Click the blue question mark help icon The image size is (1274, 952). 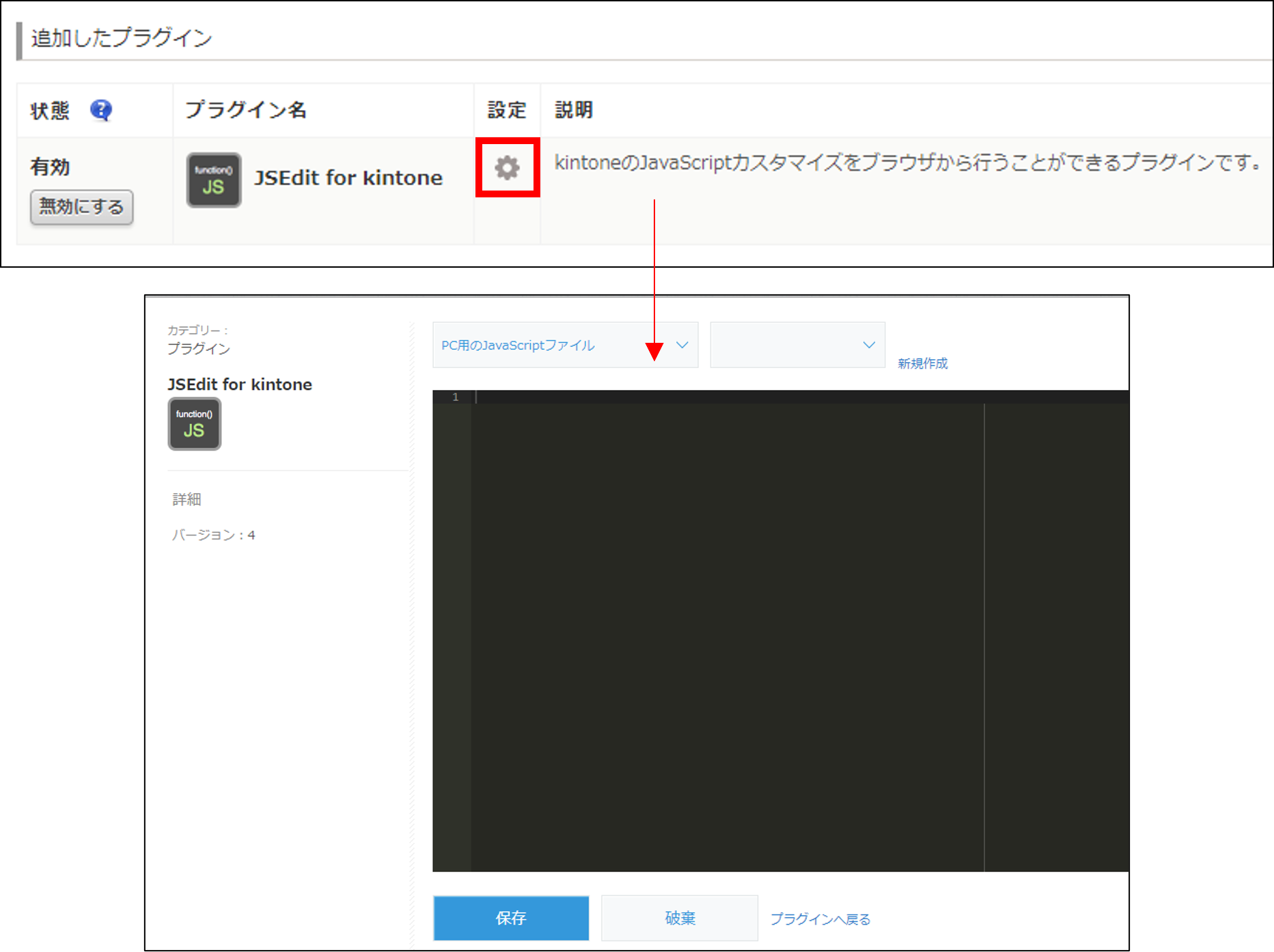[101, 109]
